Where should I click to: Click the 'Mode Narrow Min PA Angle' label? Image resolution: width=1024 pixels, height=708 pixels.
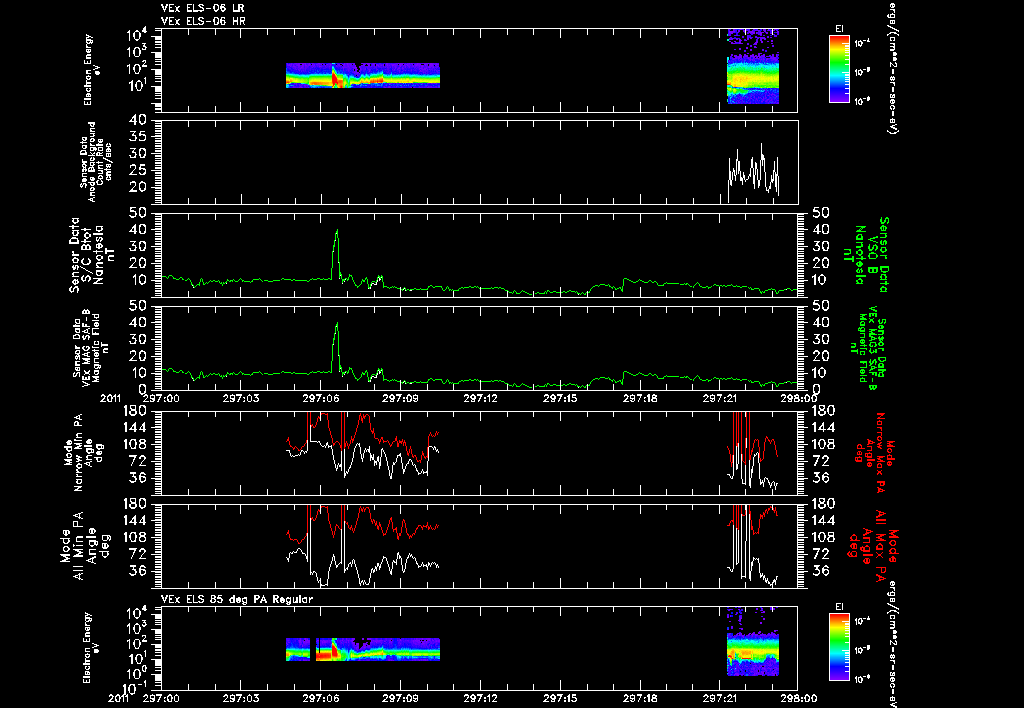pos(86,452)
